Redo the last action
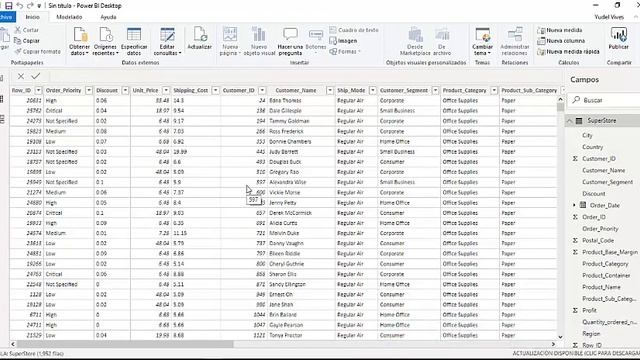640x360 pixels. (x=30, y=6)
